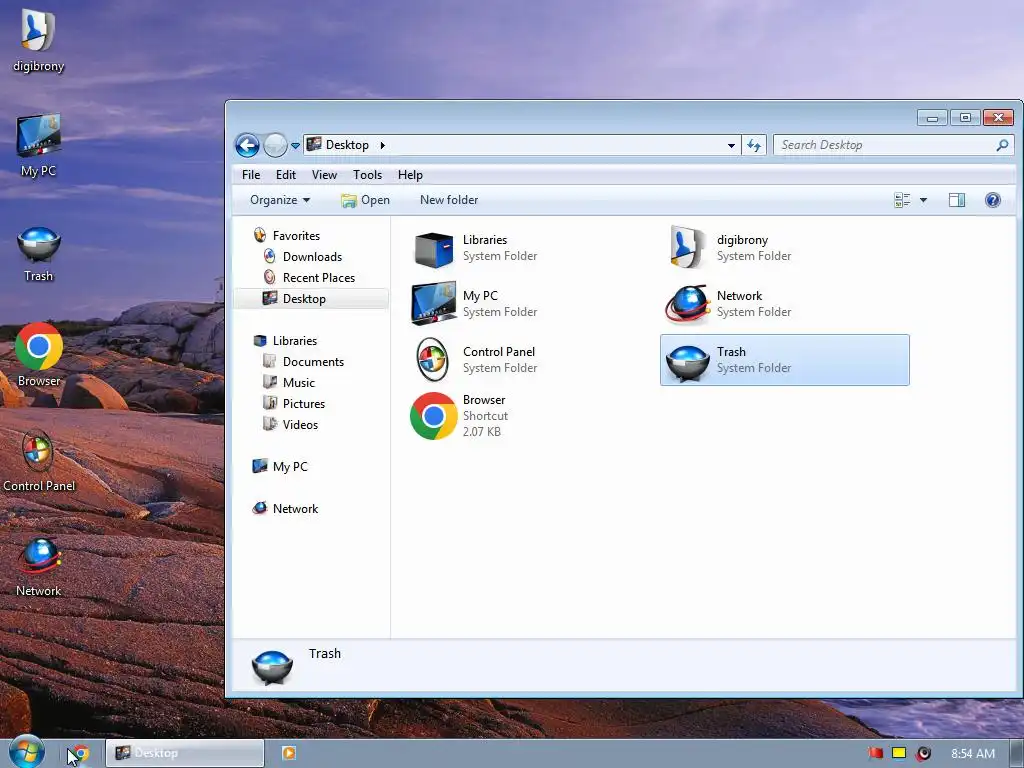Select the Browser Chrome shortcut in file list
Viewport: 1024px width, 768px height.
tap(434, 416)
